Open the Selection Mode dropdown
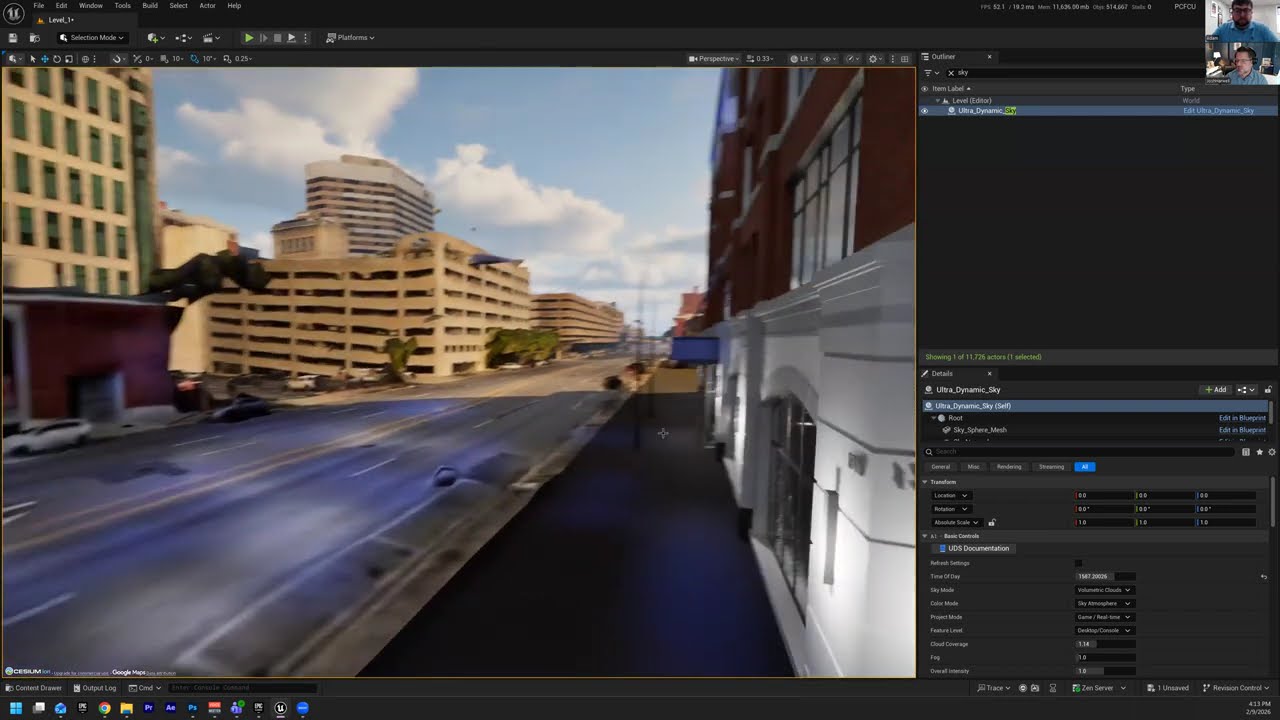The height and width of the screenshot is (720, 1280). point(92,38)
